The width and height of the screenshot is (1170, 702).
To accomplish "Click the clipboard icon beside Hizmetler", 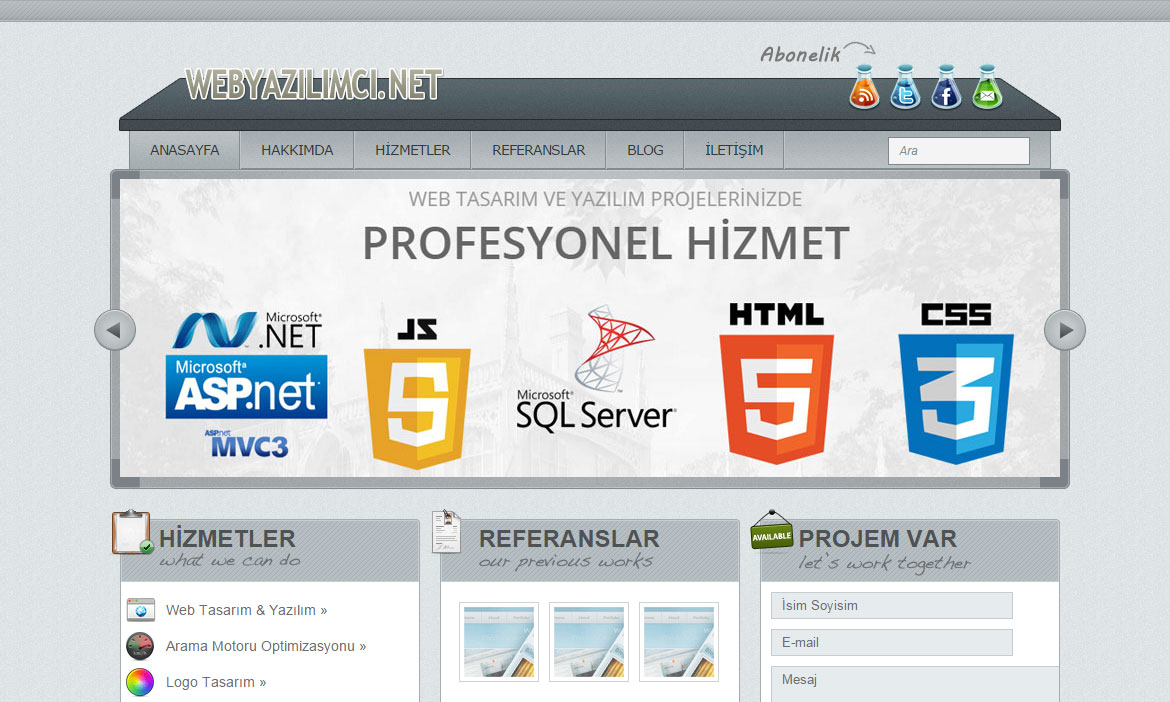I will [132, 532].
